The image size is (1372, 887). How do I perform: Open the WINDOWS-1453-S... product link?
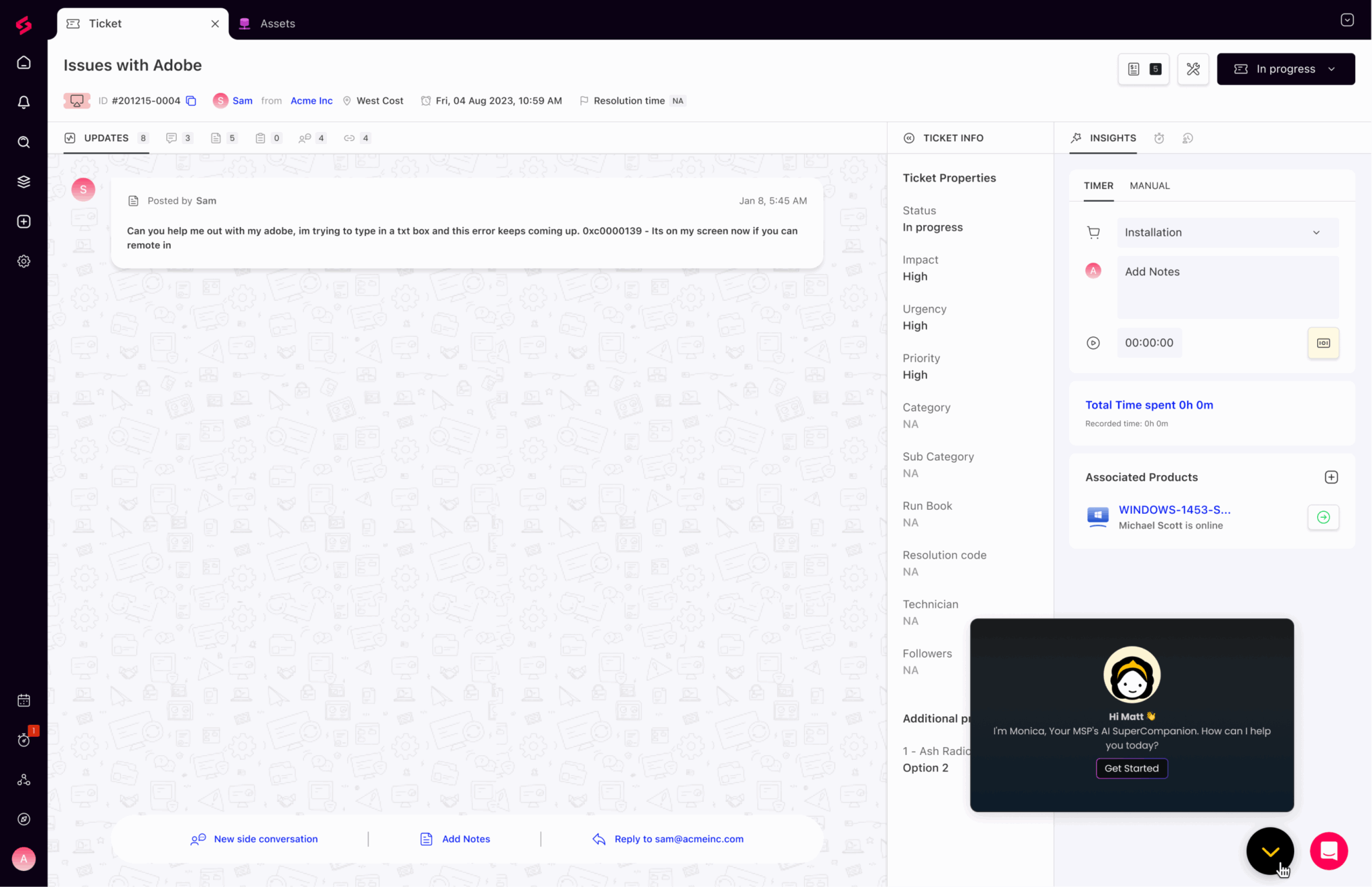pyautogui.click(x=1174, y=510)
